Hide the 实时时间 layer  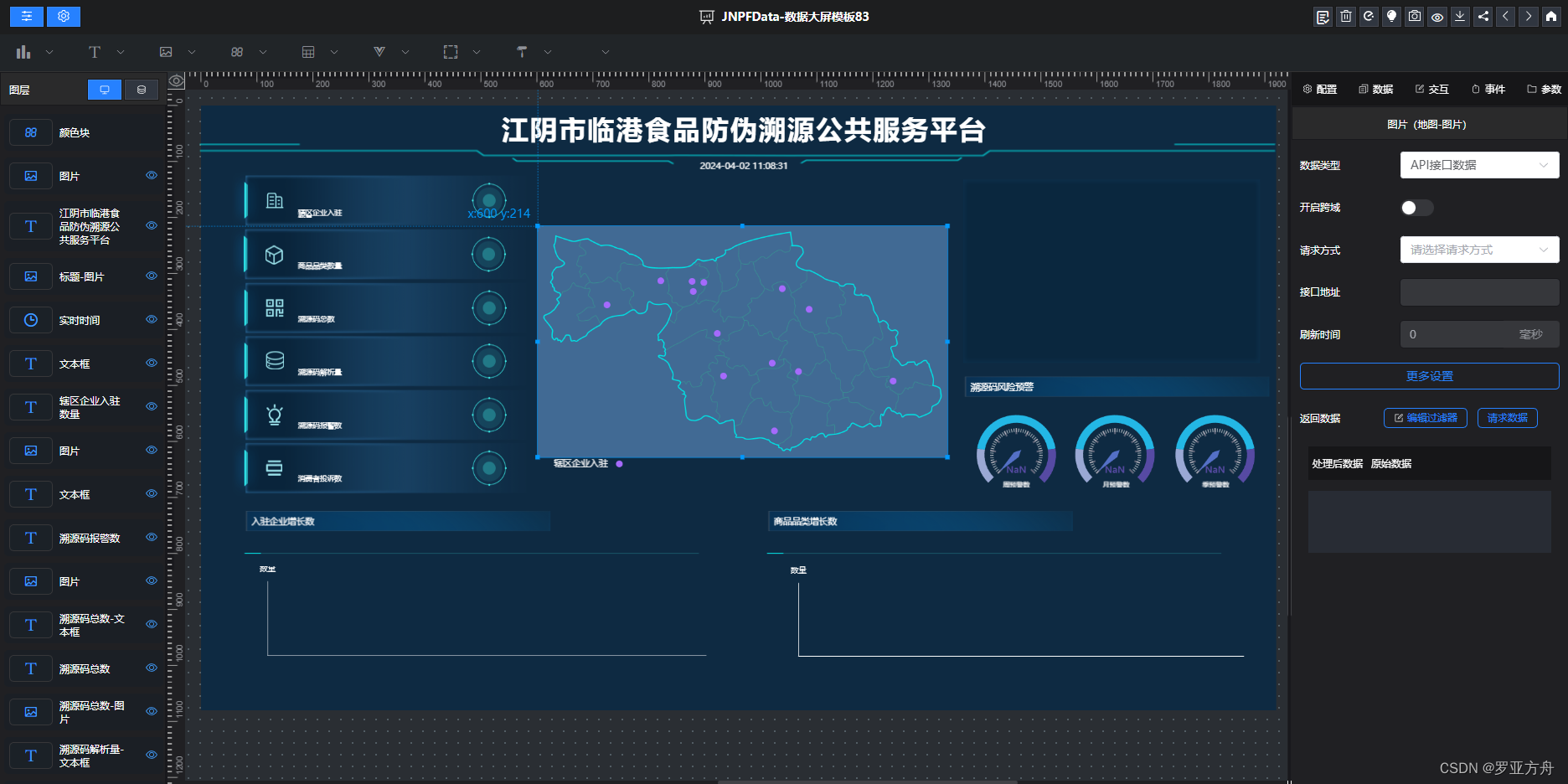click(152, 320)
